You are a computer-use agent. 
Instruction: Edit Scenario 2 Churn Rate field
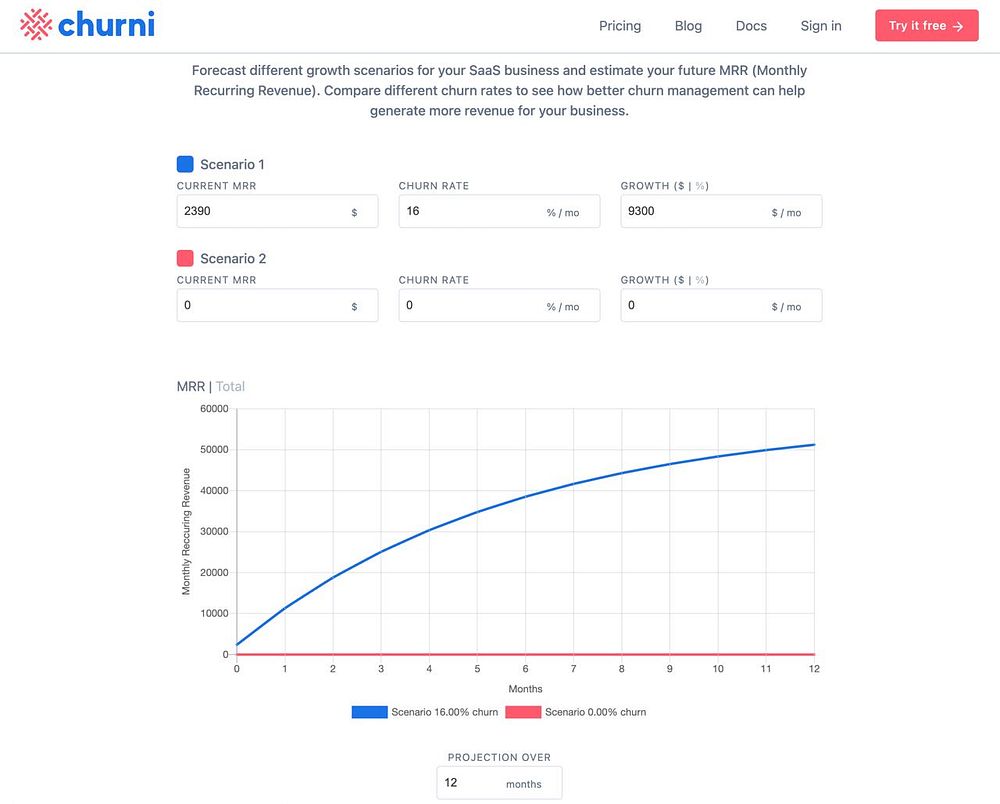499,305
